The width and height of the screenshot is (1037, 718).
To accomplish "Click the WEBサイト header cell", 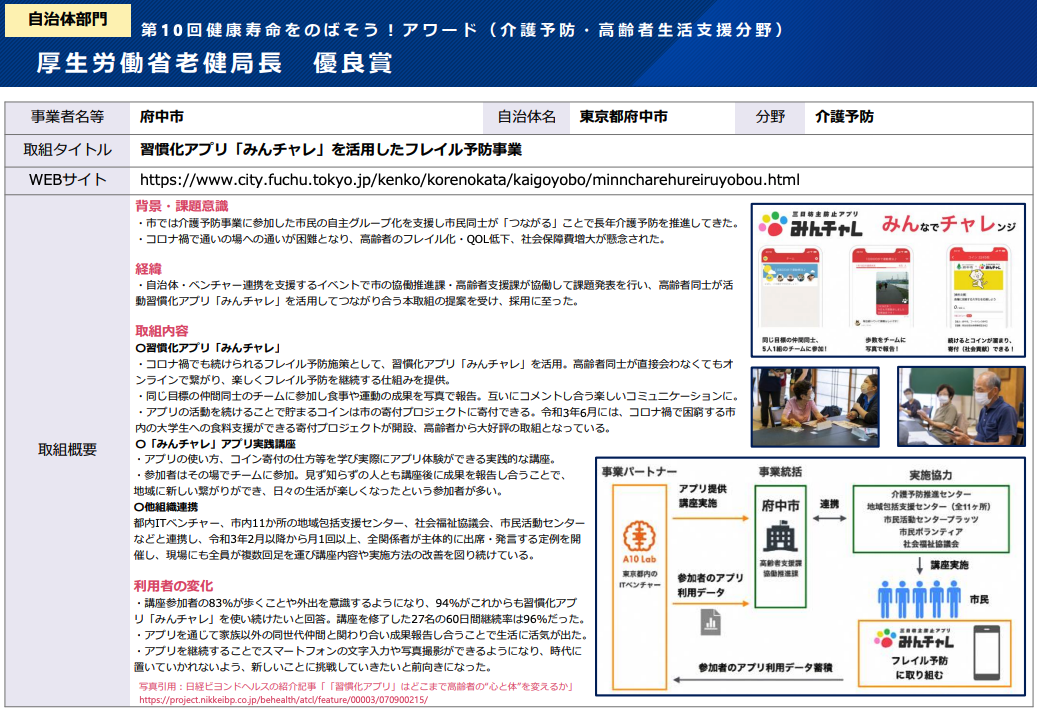I will [x=67, y=180].
